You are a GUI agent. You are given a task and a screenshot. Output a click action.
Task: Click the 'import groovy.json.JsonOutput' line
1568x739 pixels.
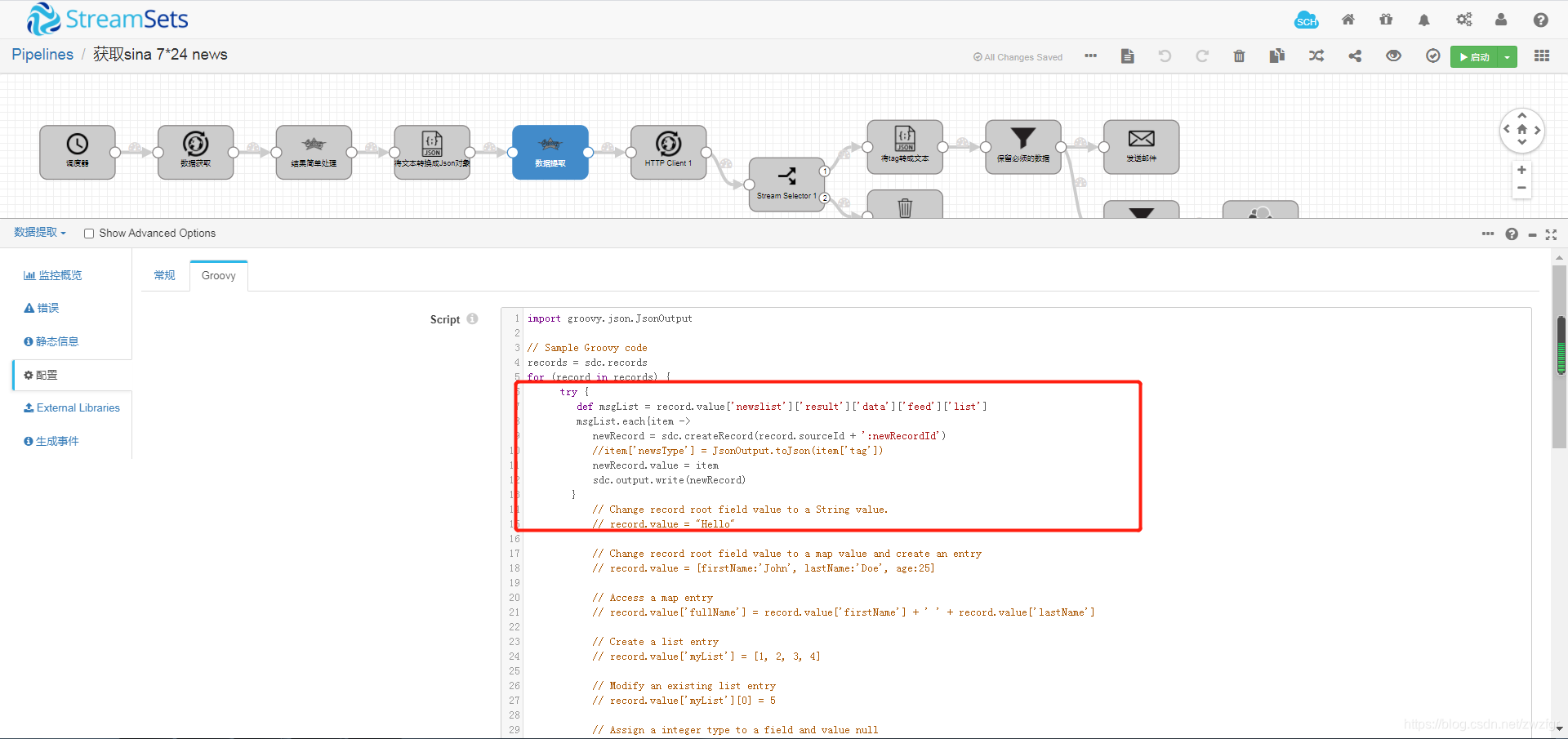(x=610, y=318)
